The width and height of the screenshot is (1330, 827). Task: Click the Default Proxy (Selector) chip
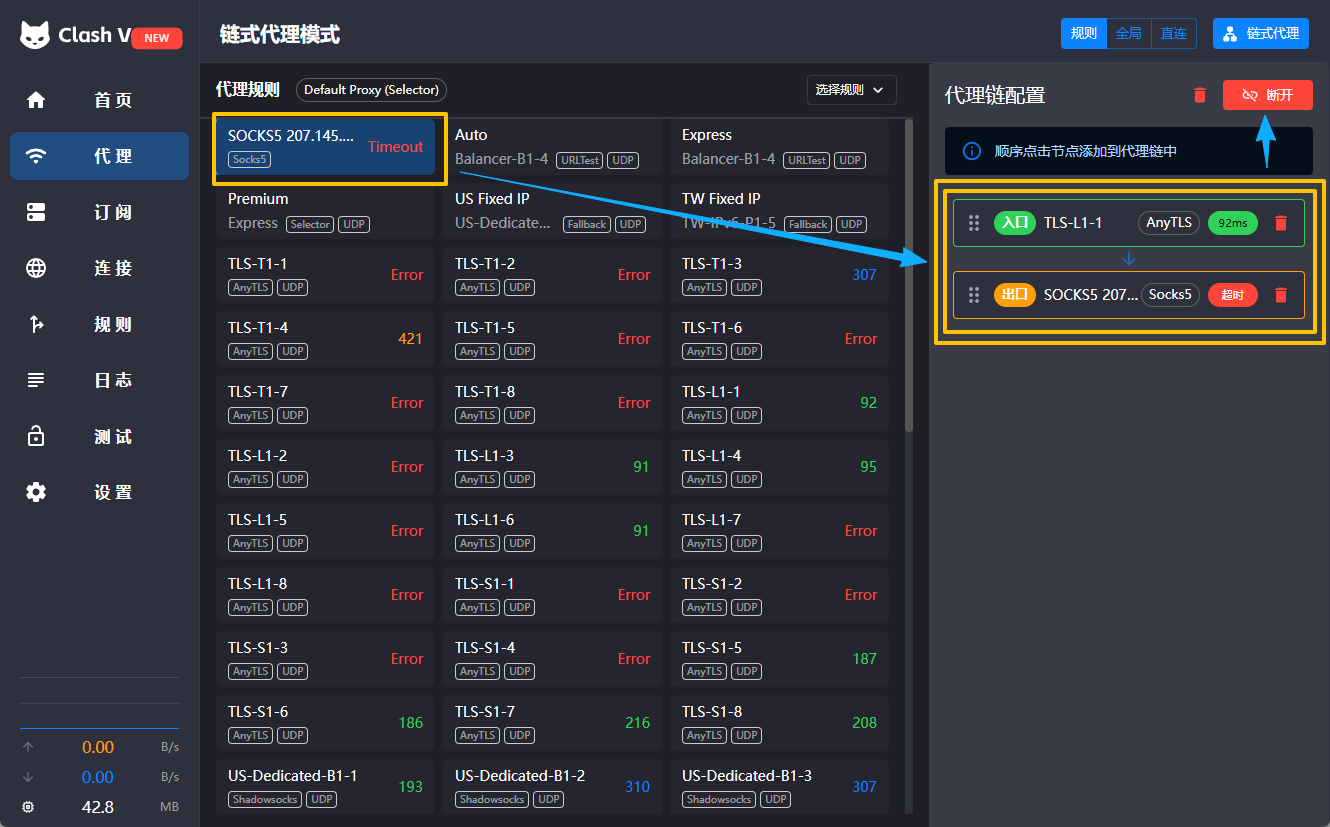(371, 90)
